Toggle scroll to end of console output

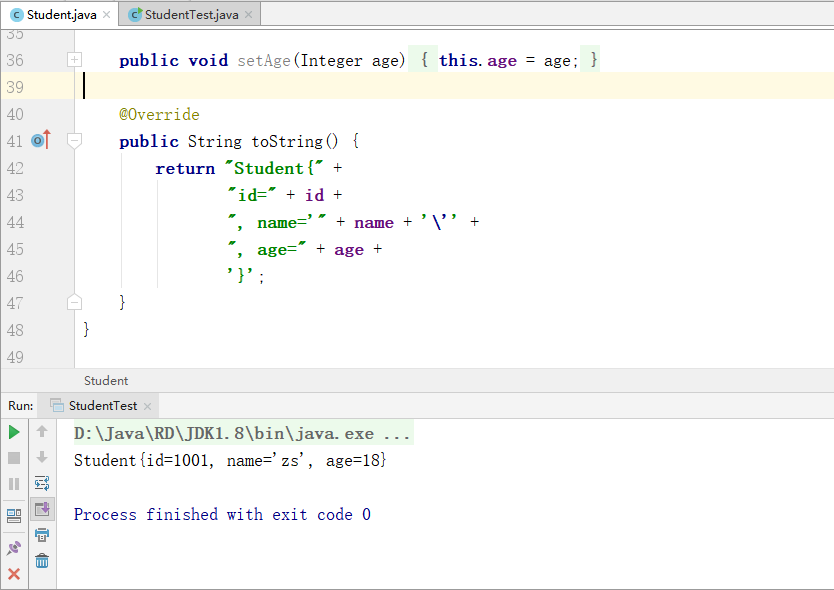(x=42, y=509)
